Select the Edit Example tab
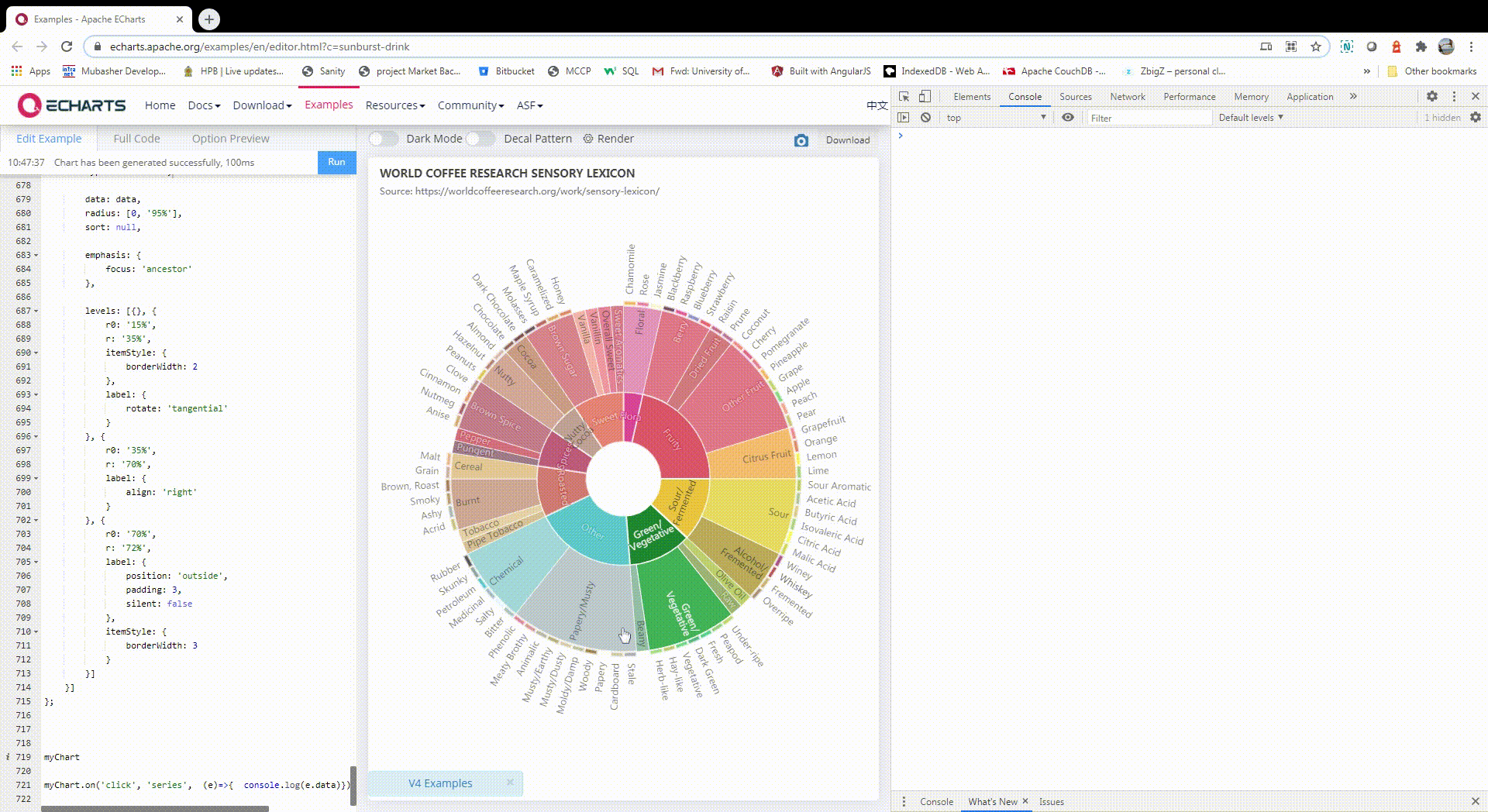This screenshot has width=1488, height=812. (49, 139)
